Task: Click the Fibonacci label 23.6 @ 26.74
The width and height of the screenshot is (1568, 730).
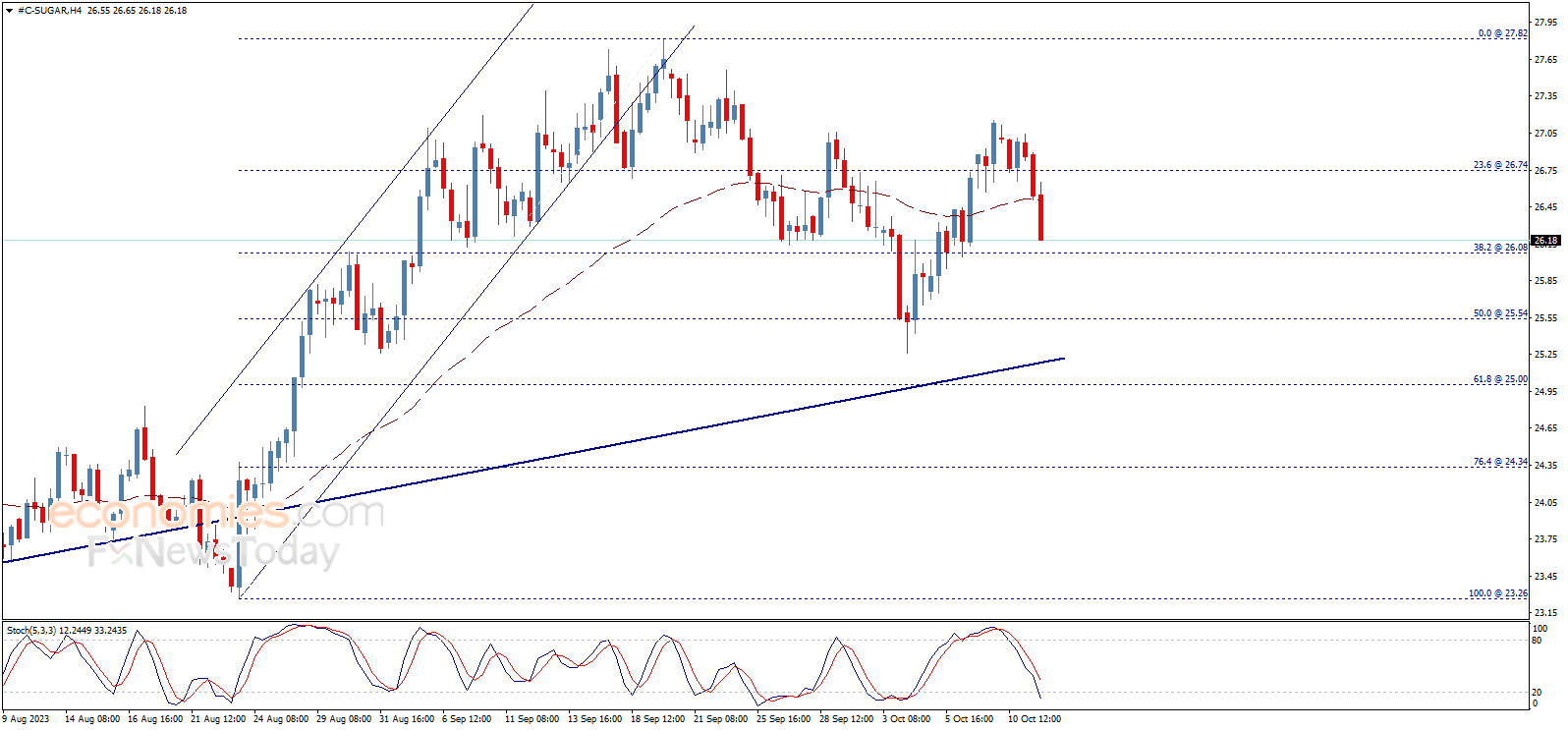Action: tap(1500, 165)
